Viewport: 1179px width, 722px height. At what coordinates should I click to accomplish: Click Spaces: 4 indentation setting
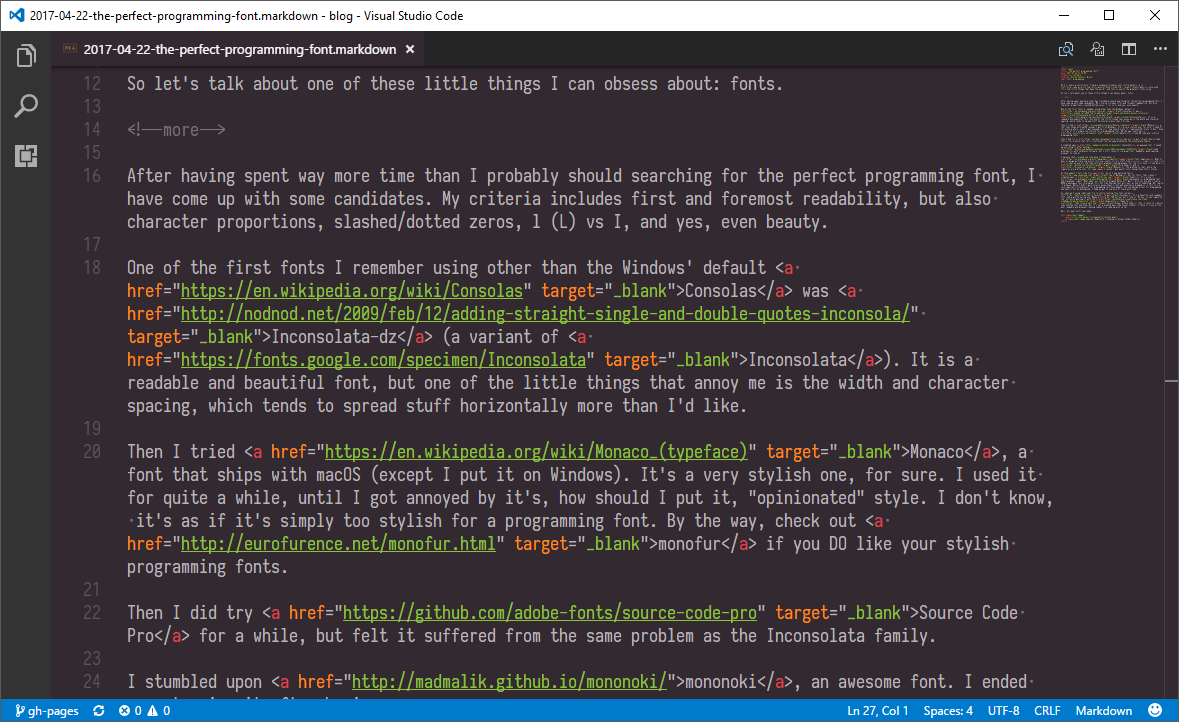pos(948,711)
